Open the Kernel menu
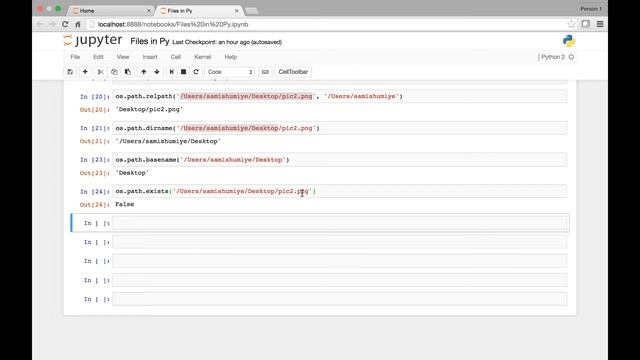This screenshot has width=640, height=360. coord(202,57)
